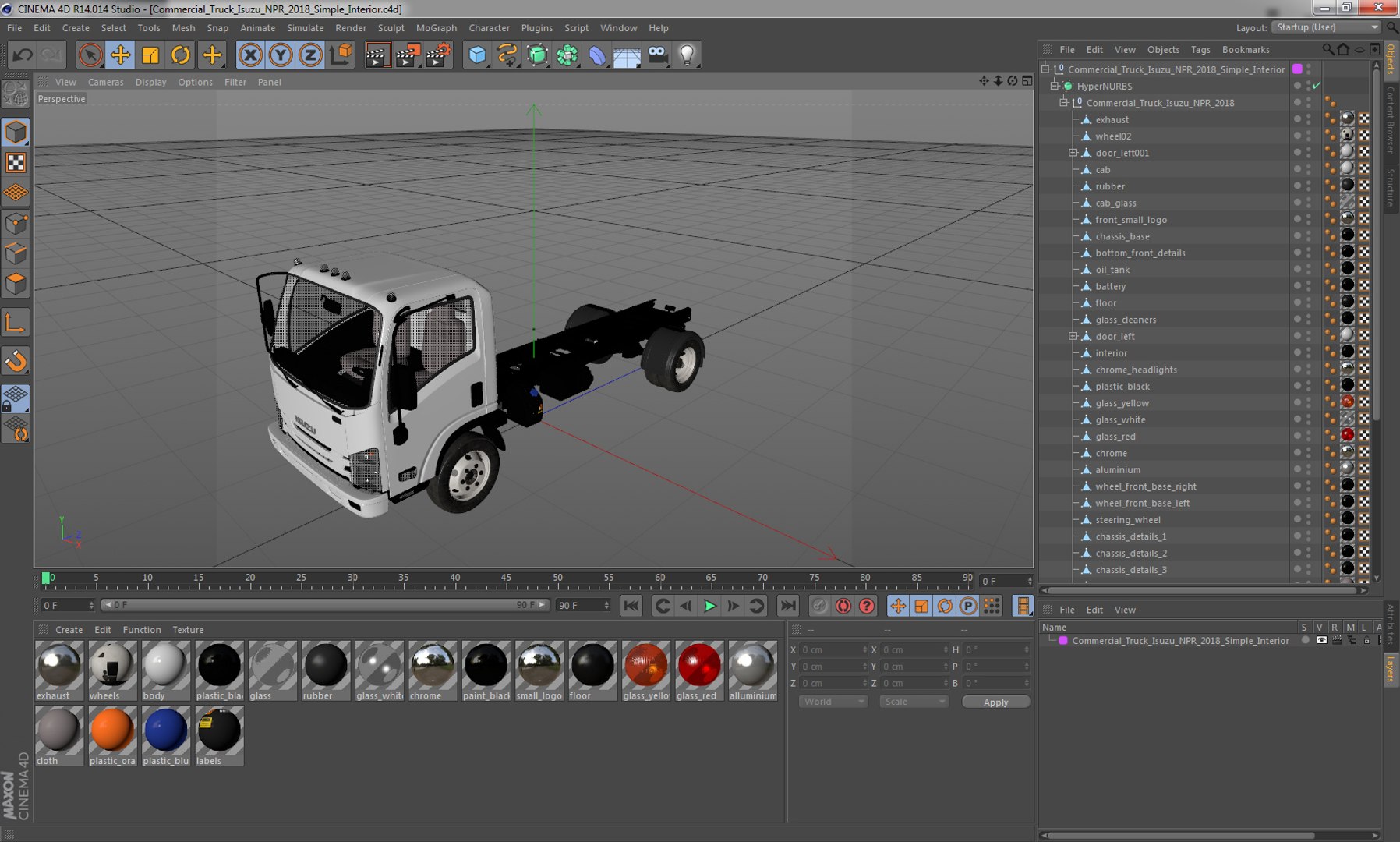
Task: Click the Make Editable icon in left toolbar
Action: pyautogui.click(x=16, y=94)
